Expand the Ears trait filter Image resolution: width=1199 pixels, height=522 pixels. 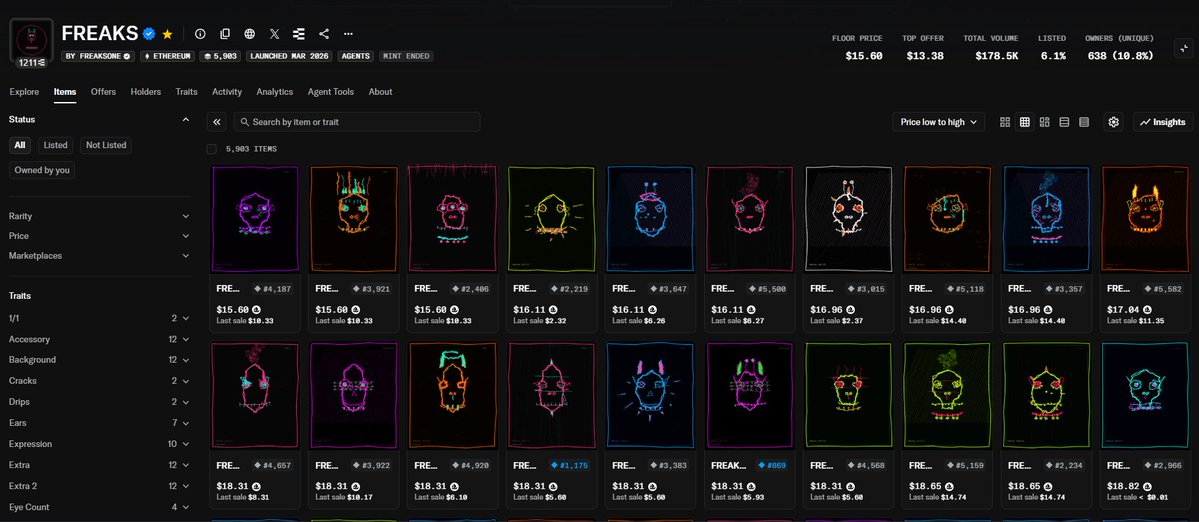99,423
